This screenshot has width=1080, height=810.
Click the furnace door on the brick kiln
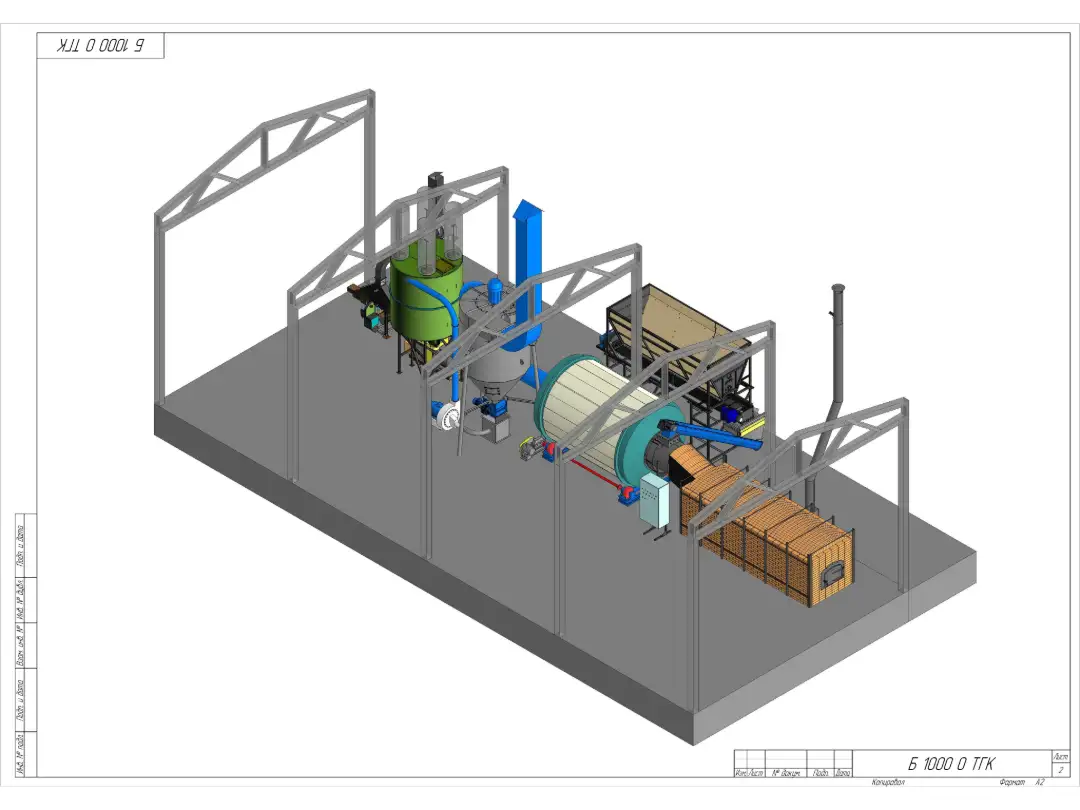(832, 574)
